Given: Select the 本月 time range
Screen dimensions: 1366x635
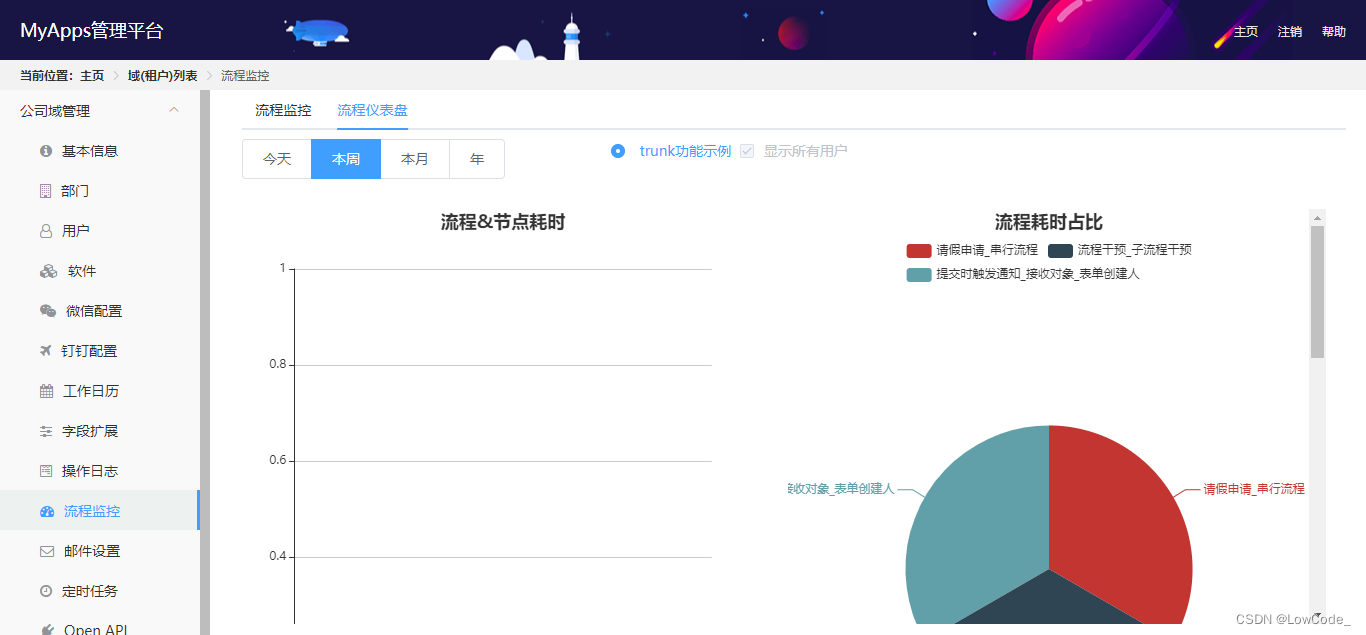Looking at the screenshot, I should (415, 159).
